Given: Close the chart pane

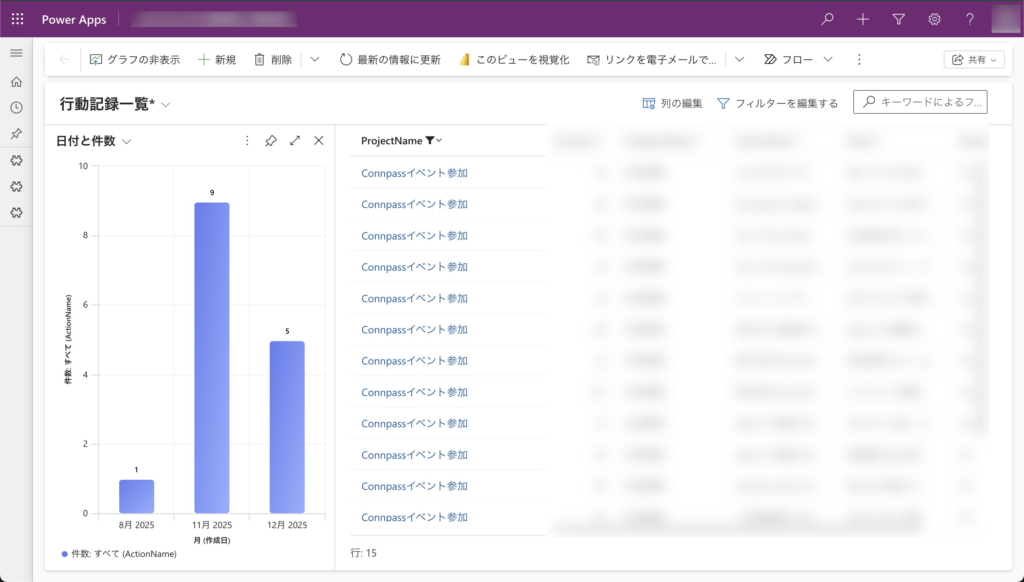Looking at the screenshot, I should click(x=319, y=141).
